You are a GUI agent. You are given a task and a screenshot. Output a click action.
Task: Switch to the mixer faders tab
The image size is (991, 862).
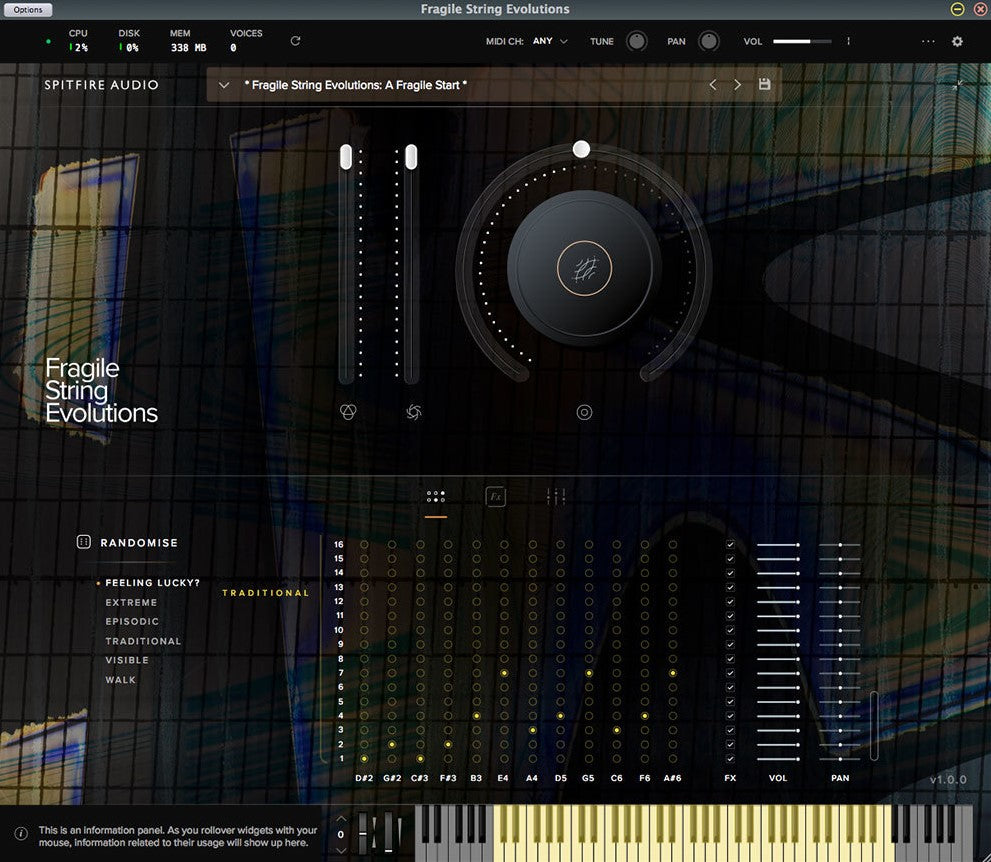556,496
